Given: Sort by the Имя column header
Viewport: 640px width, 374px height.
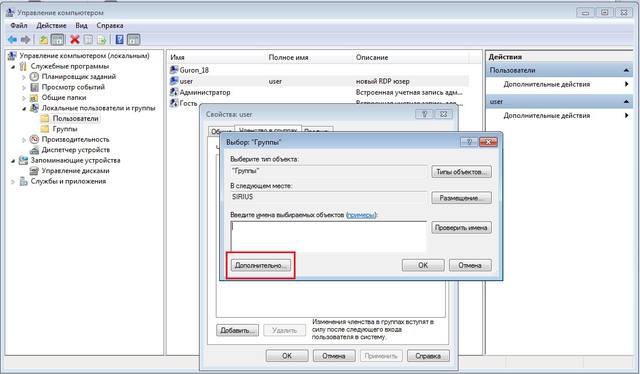Looking at the screenshot, I should point(216,58).
